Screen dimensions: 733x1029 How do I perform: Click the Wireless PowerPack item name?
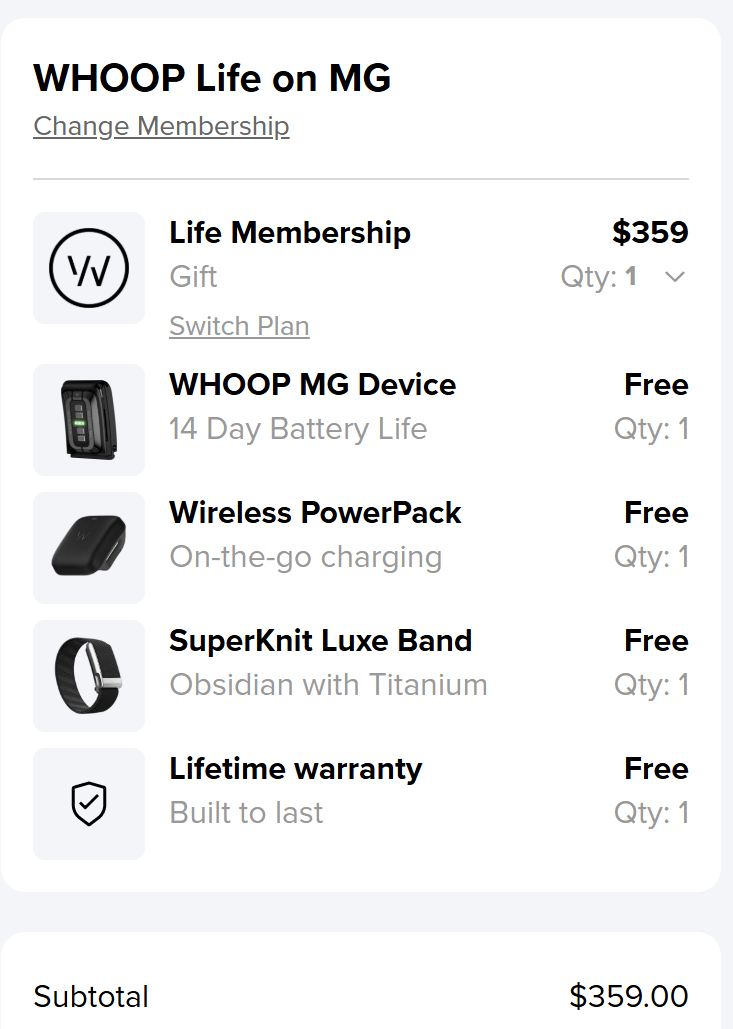coord(315,513)
